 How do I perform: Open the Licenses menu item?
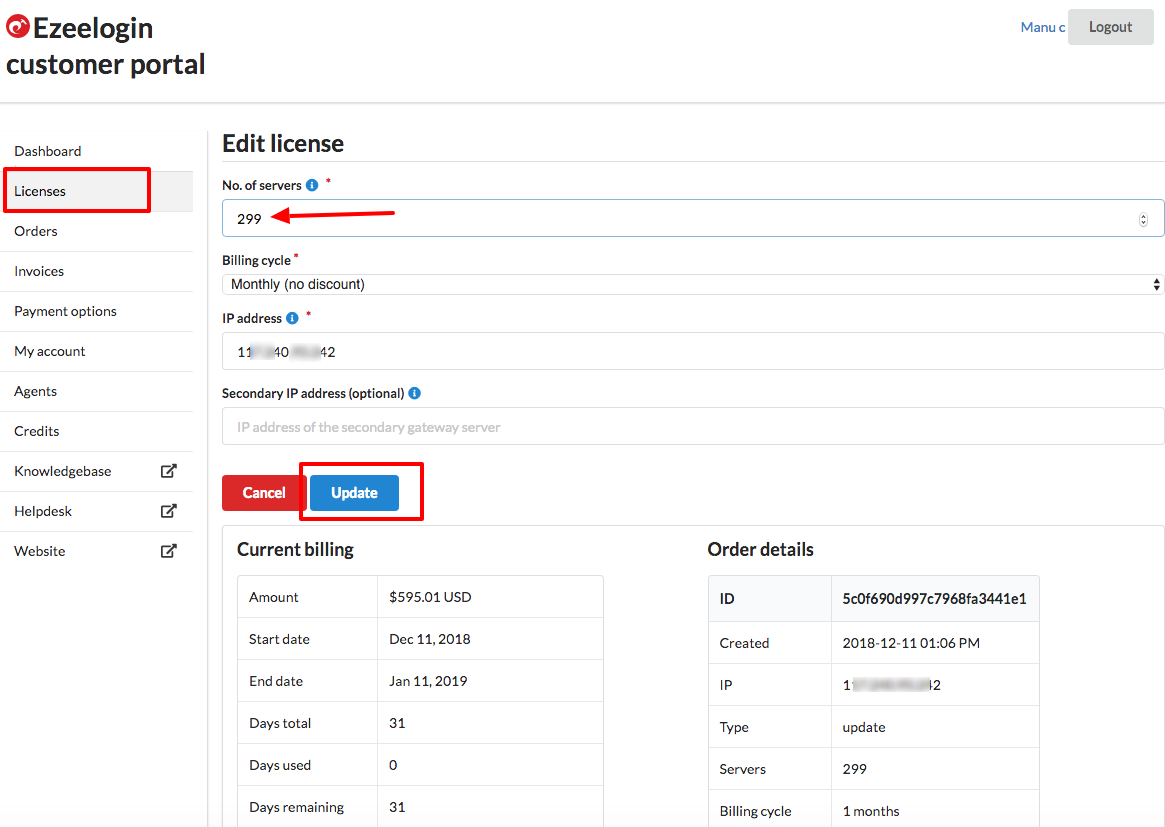coord(97,191)
